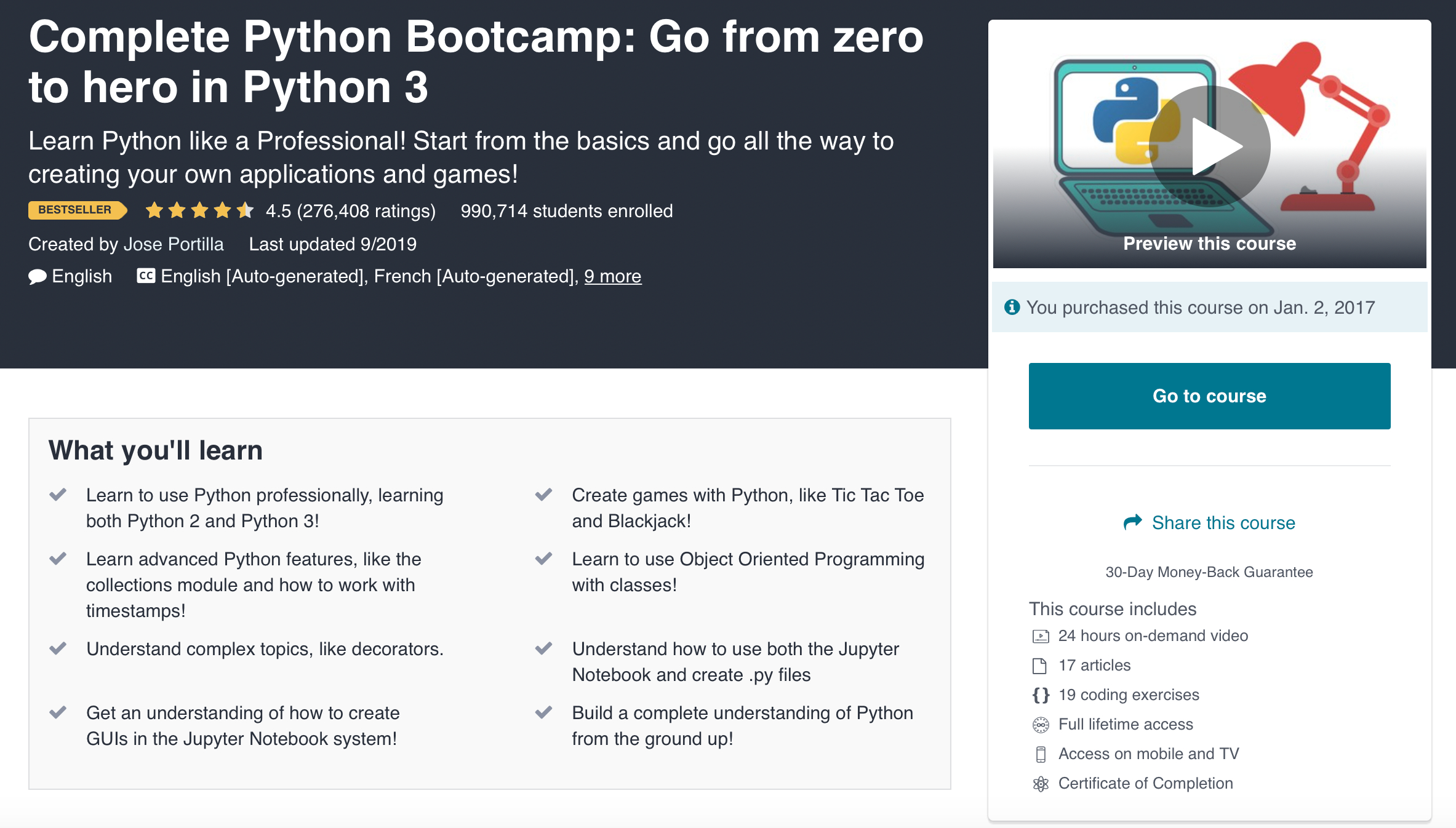
Task: Click the curly braces coding exercises icon
Action: [1040, 695]
